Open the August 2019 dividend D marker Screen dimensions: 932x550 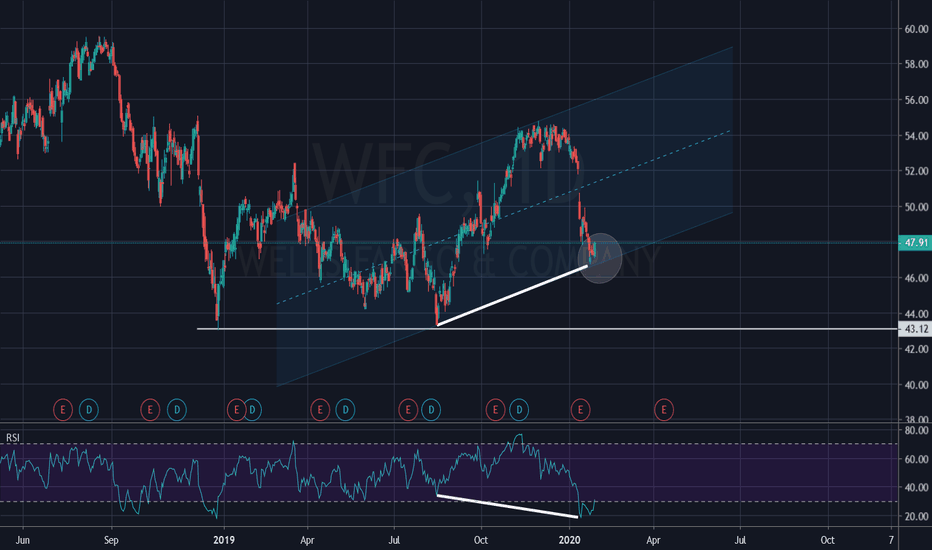click(432, 410)
